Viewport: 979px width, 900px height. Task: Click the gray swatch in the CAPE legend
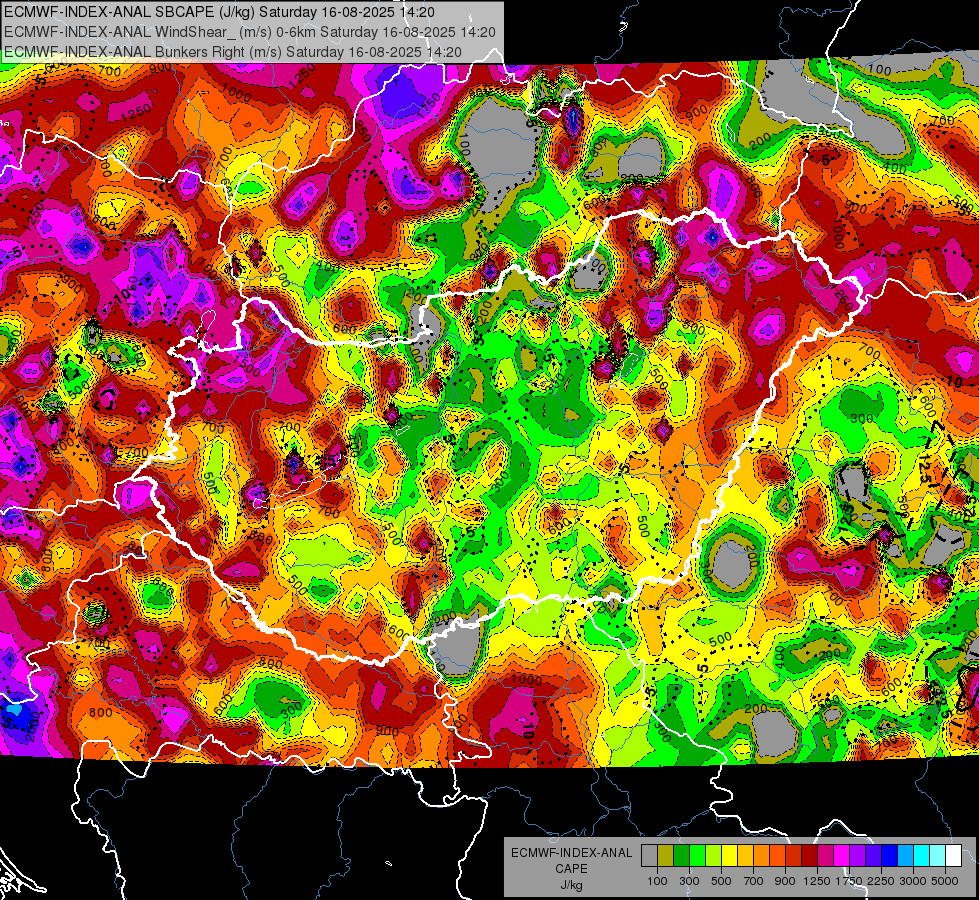649,856
